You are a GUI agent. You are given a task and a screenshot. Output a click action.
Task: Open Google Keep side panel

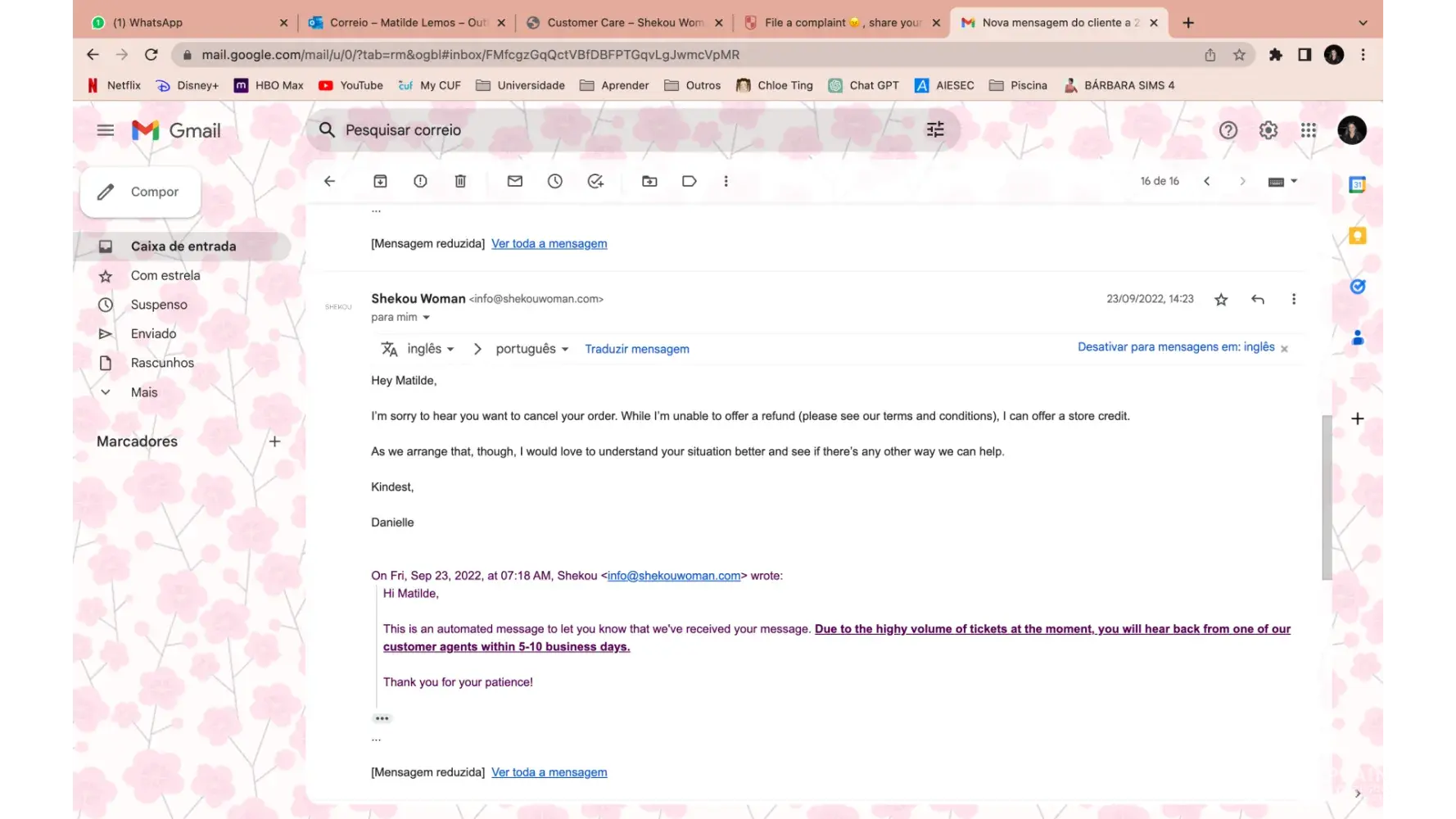1358,236
